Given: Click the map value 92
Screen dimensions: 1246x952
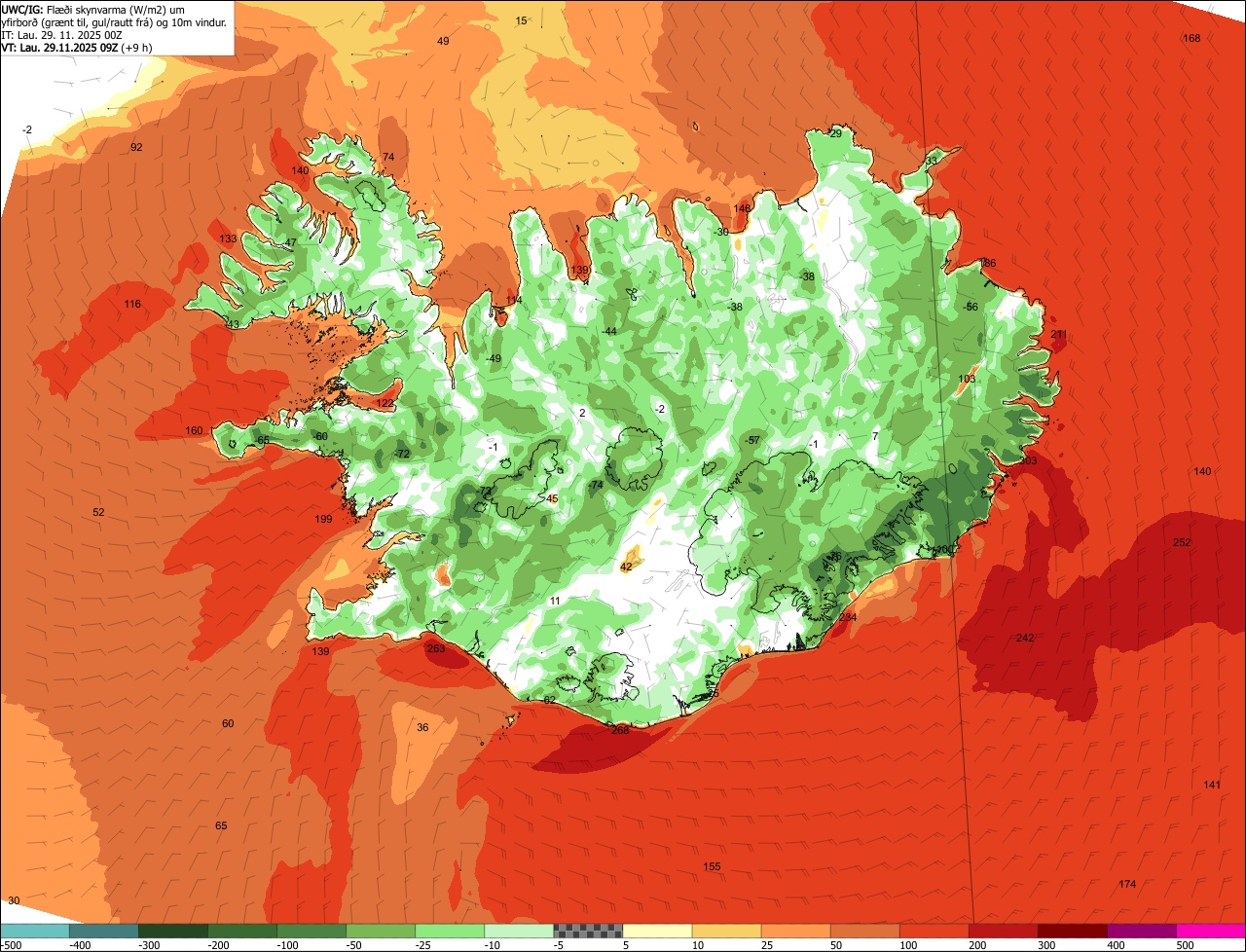Looking at the screenshot, I should point(136,147).
